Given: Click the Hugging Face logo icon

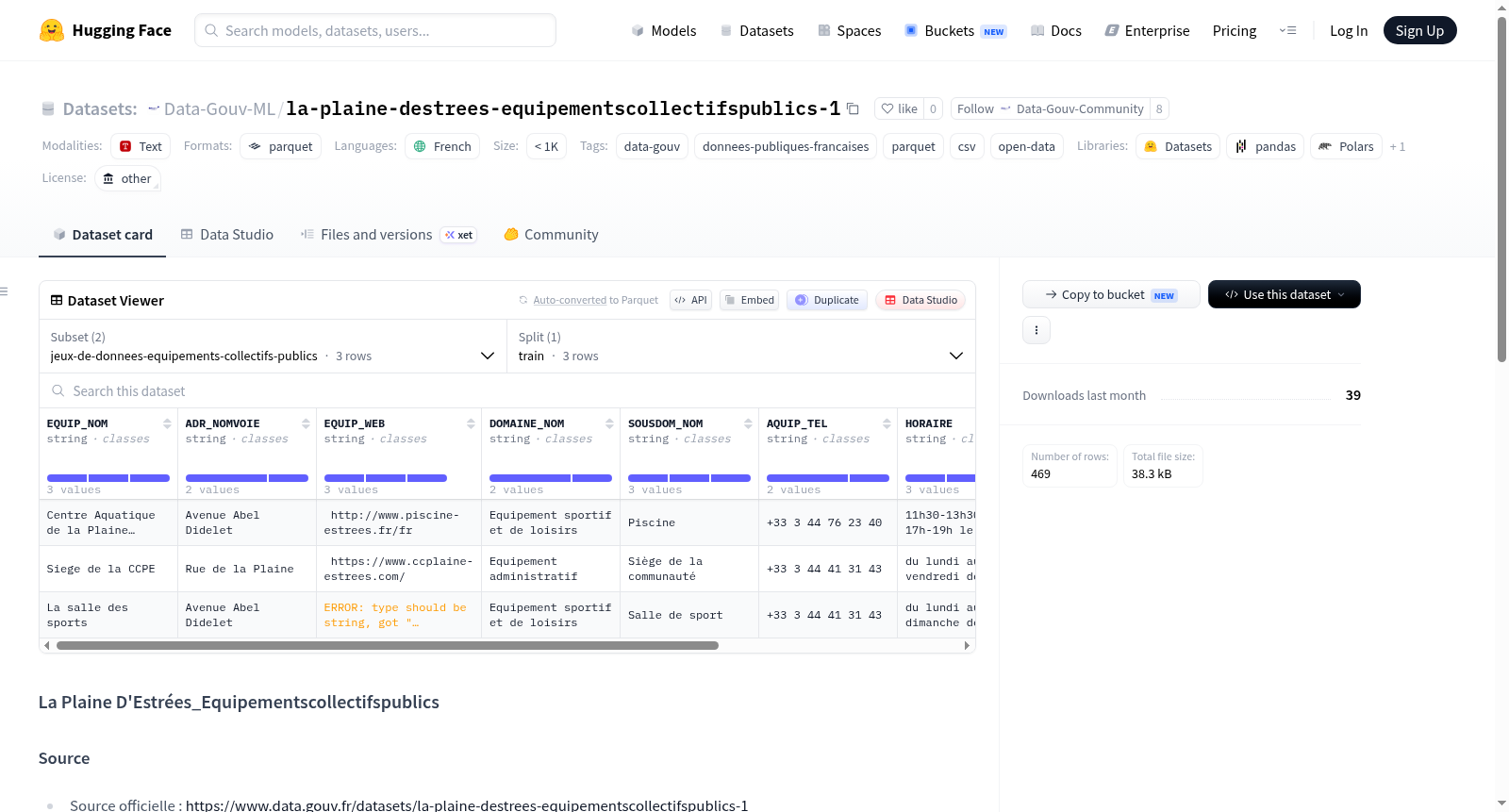Looking at the screenshot, I should point(52,30).
